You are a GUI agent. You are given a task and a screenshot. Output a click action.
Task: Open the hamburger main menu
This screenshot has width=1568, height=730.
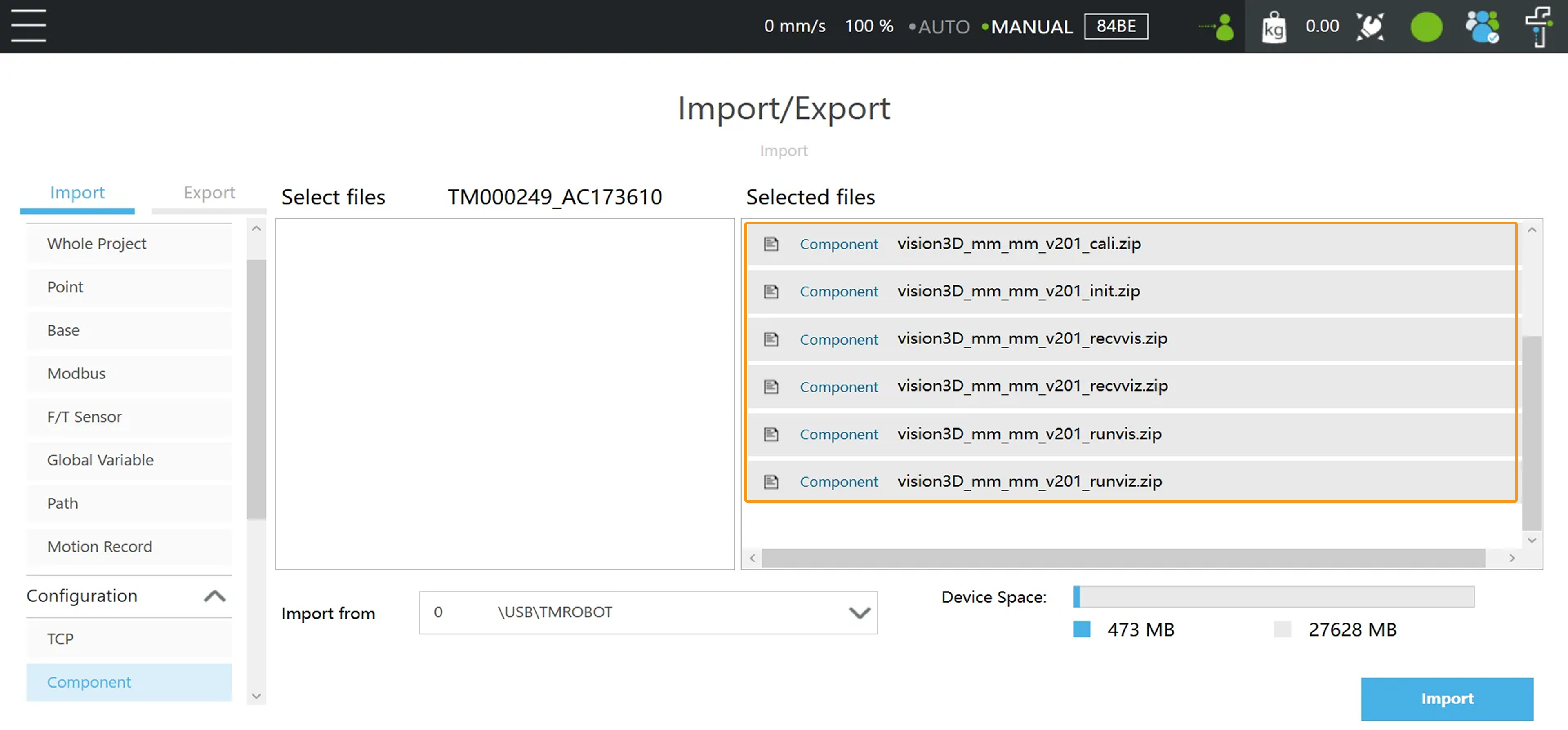coord(29,26)
